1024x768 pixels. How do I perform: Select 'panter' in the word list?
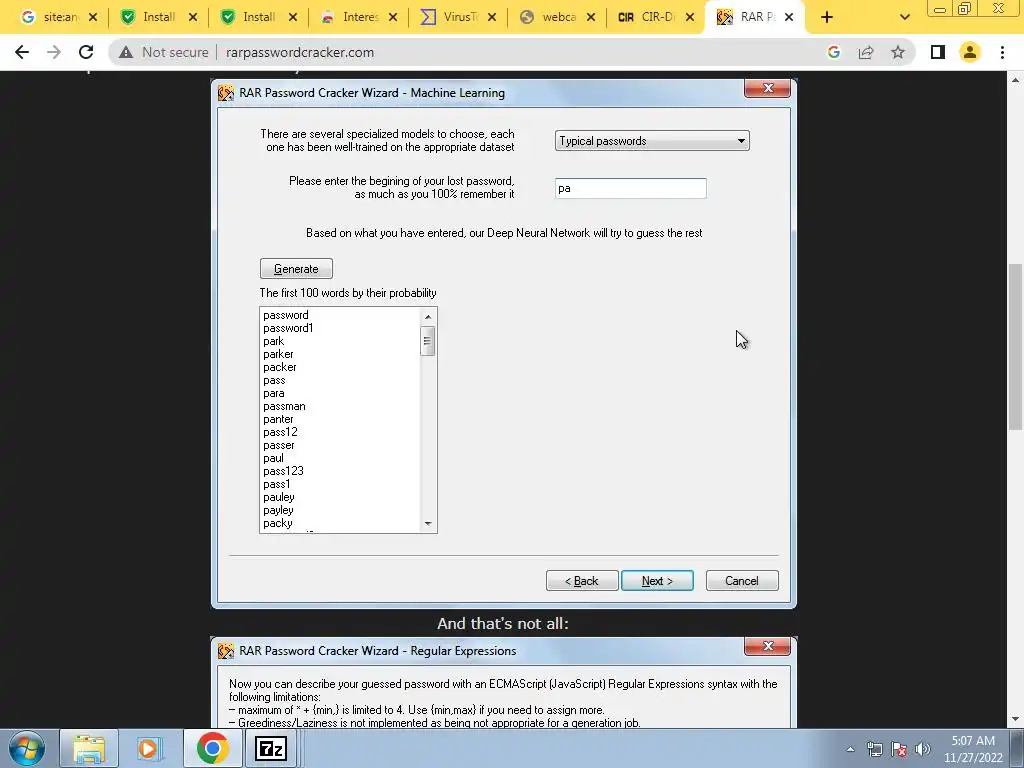point(278,419)
